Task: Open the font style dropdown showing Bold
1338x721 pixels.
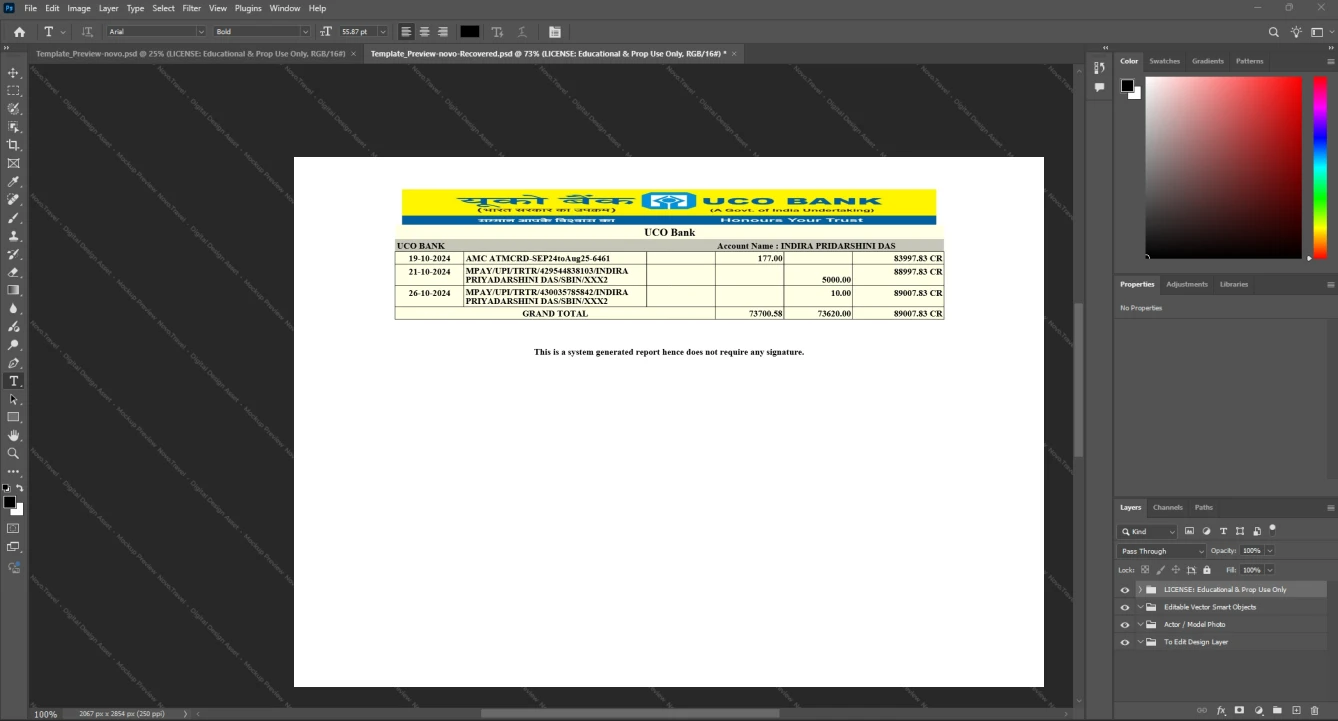Action: 262,32
